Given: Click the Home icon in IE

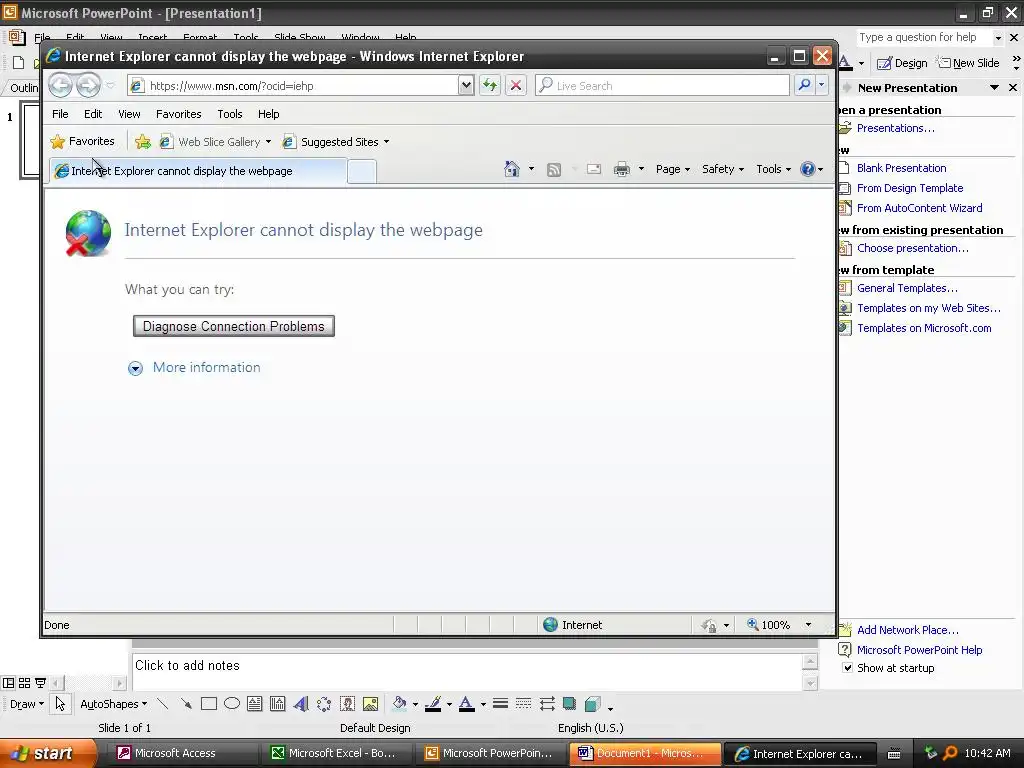Looking at the screenshot, I should pyautogui.click(x=512, y=169).
